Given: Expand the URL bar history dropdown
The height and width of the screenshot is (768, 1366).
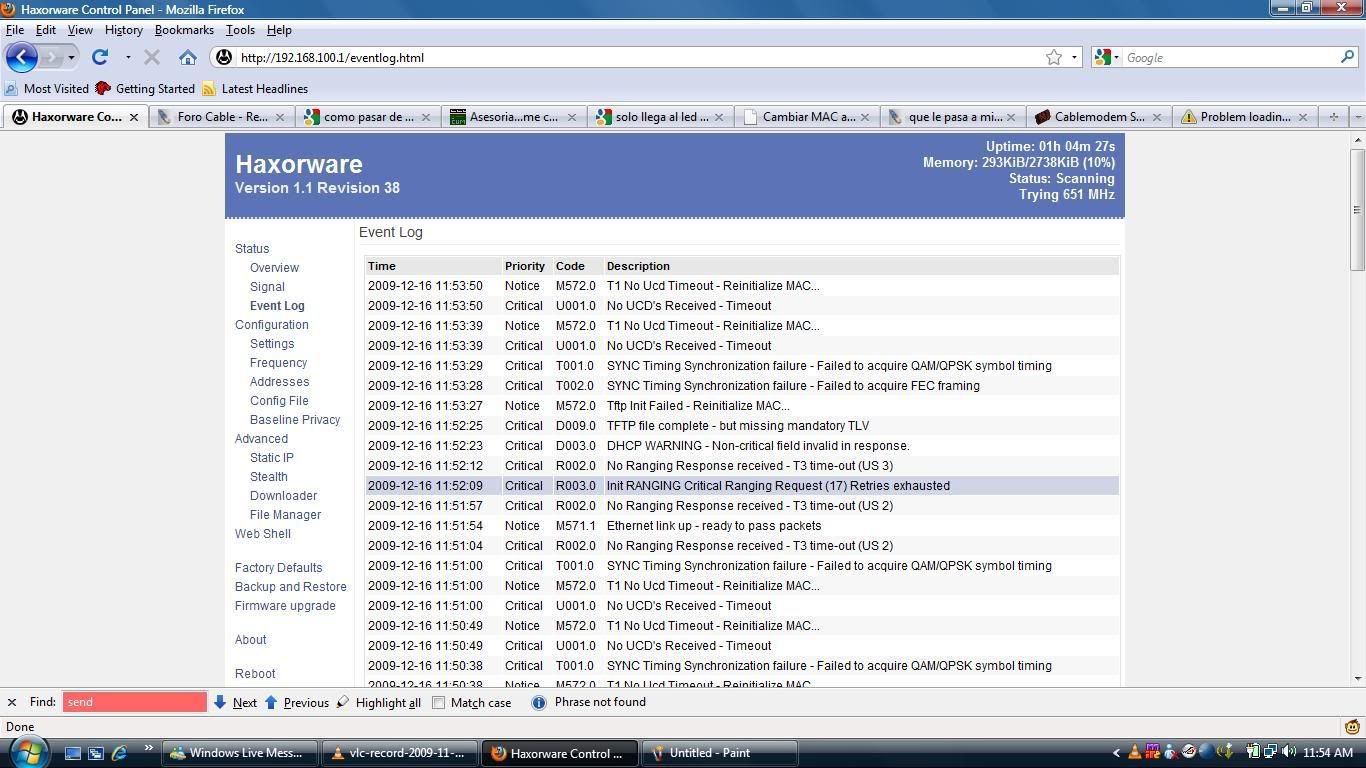Looking at the screenshot, I should click(x=1075, y=57).
